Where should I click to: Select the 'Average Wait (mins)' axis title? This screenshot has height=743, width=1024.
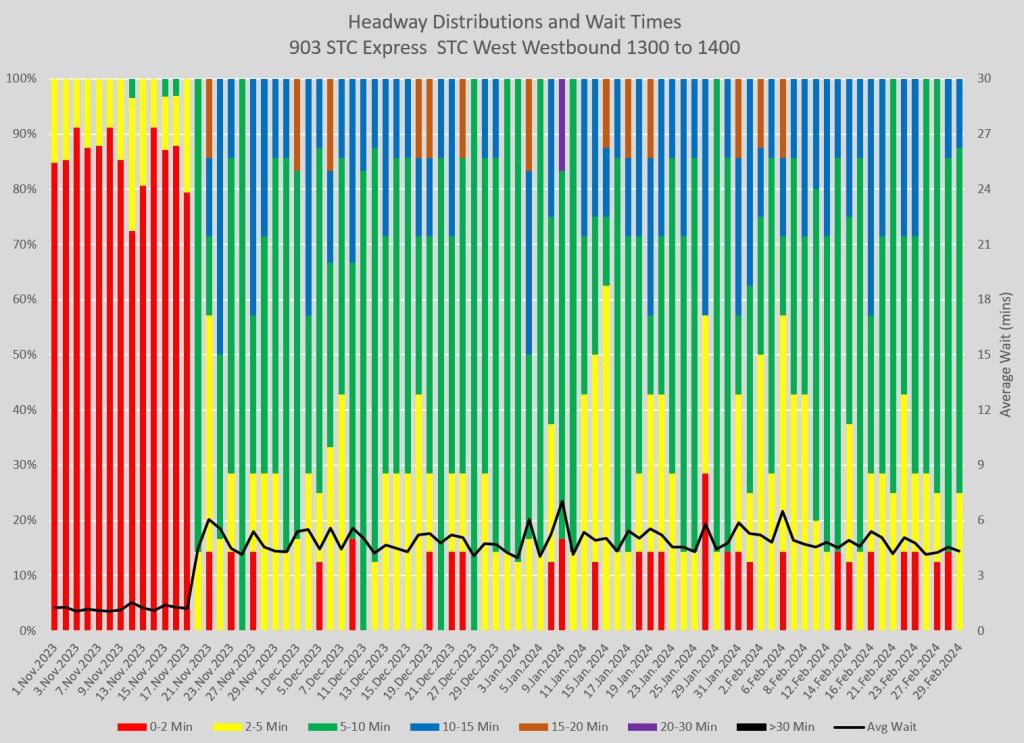[1005, 355]
